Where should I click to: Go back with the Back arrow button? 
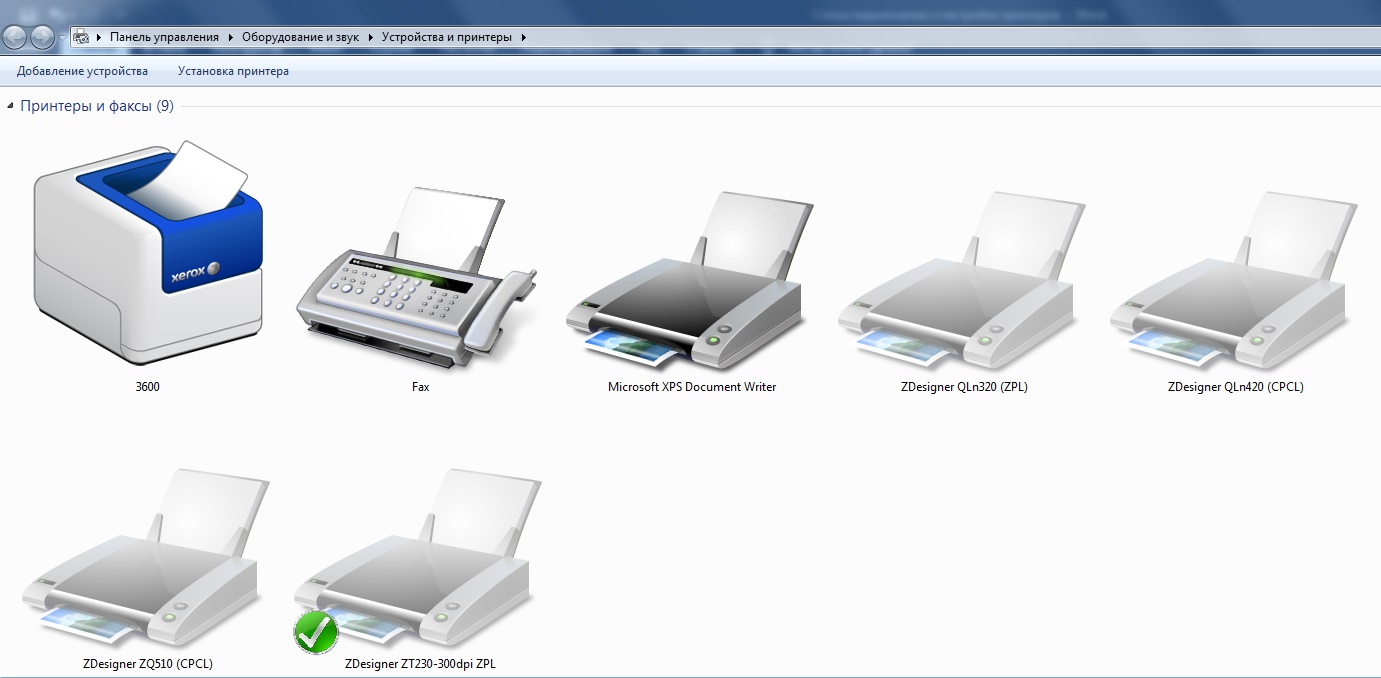pyautogui.click(x=15, y=37)
